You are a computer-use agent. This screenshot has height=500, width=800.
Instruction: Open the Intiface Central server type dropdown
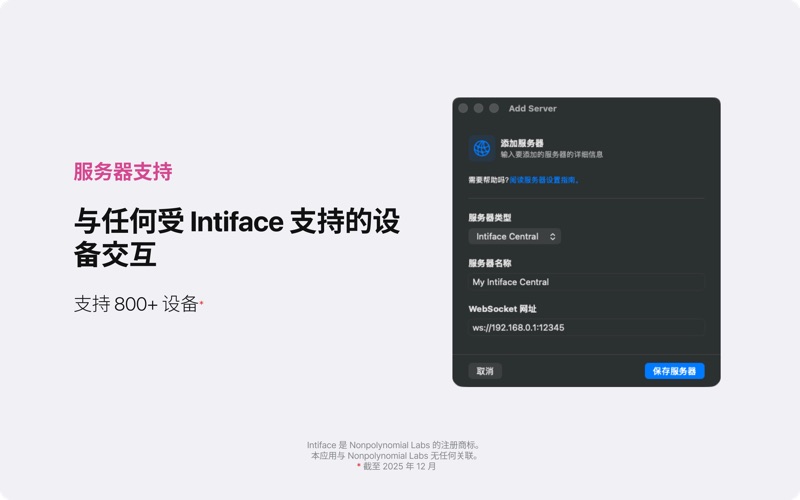[x=514, y=237]
